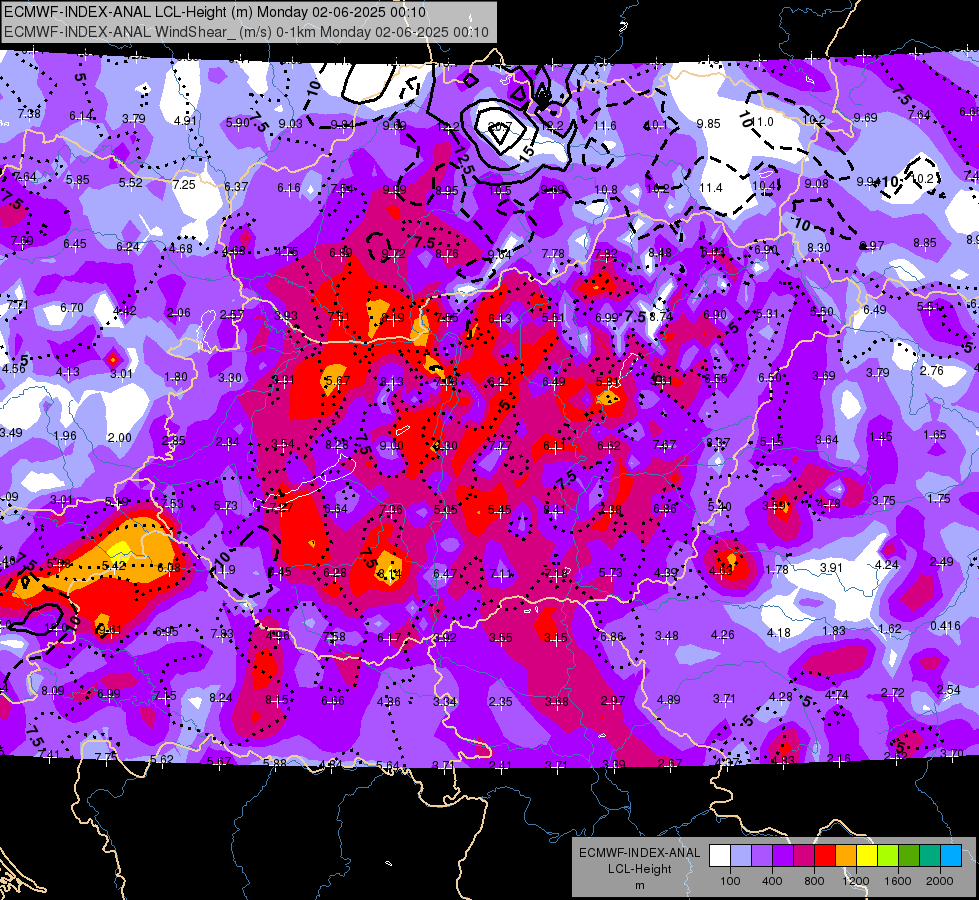
Task: Click the 1200 label under the legend
Action: pyautogui.click(x=855, y=881)
